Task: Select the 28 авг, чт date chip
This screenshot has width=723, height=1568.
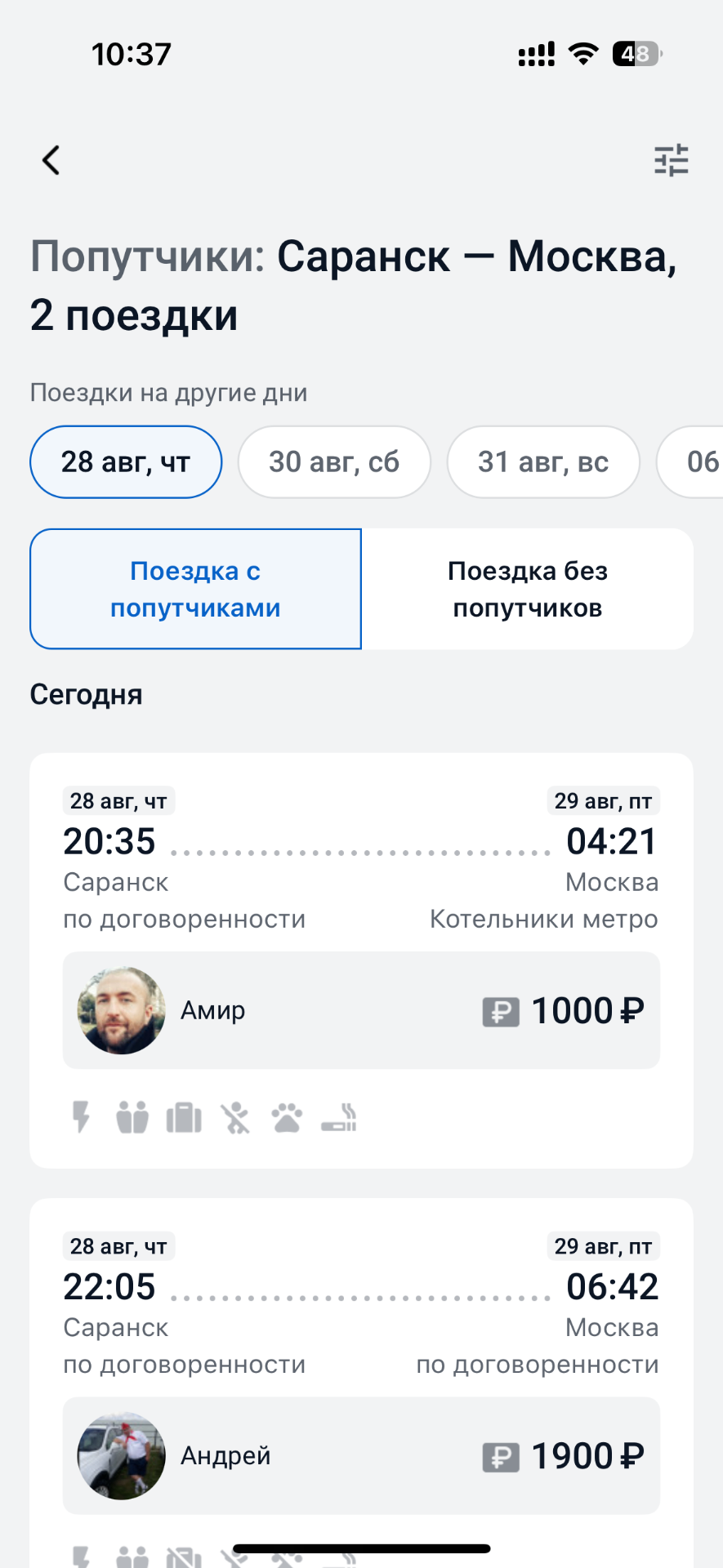Action: (x=126, y=462)
